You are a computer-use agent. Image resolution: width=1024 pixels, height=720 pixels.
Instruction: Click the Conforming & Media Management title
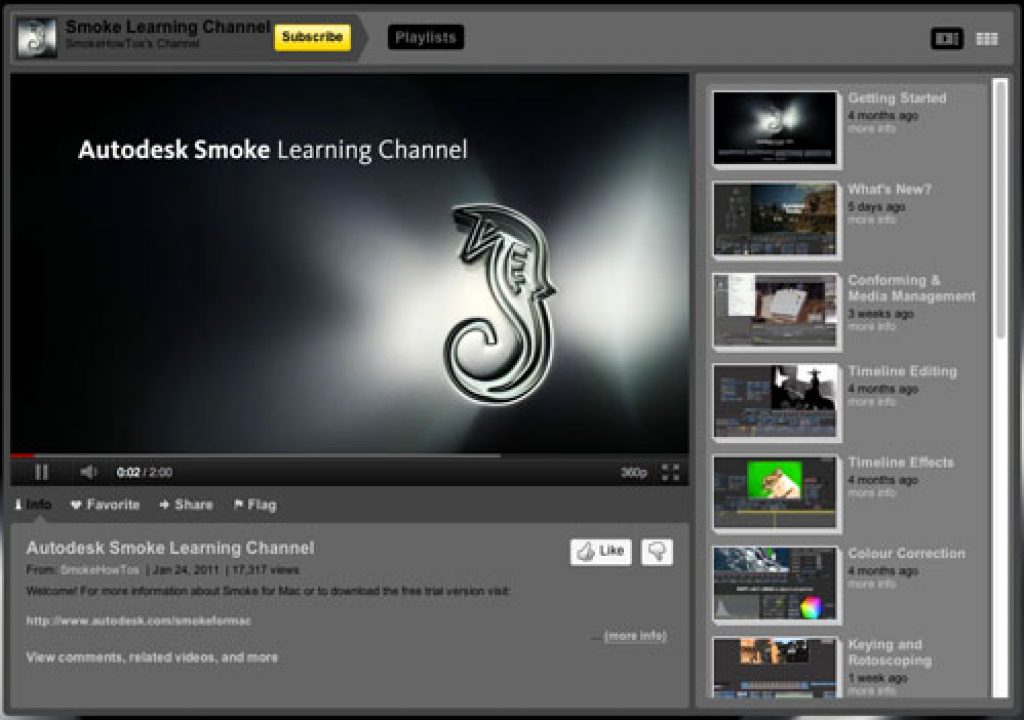pos(912,288)
